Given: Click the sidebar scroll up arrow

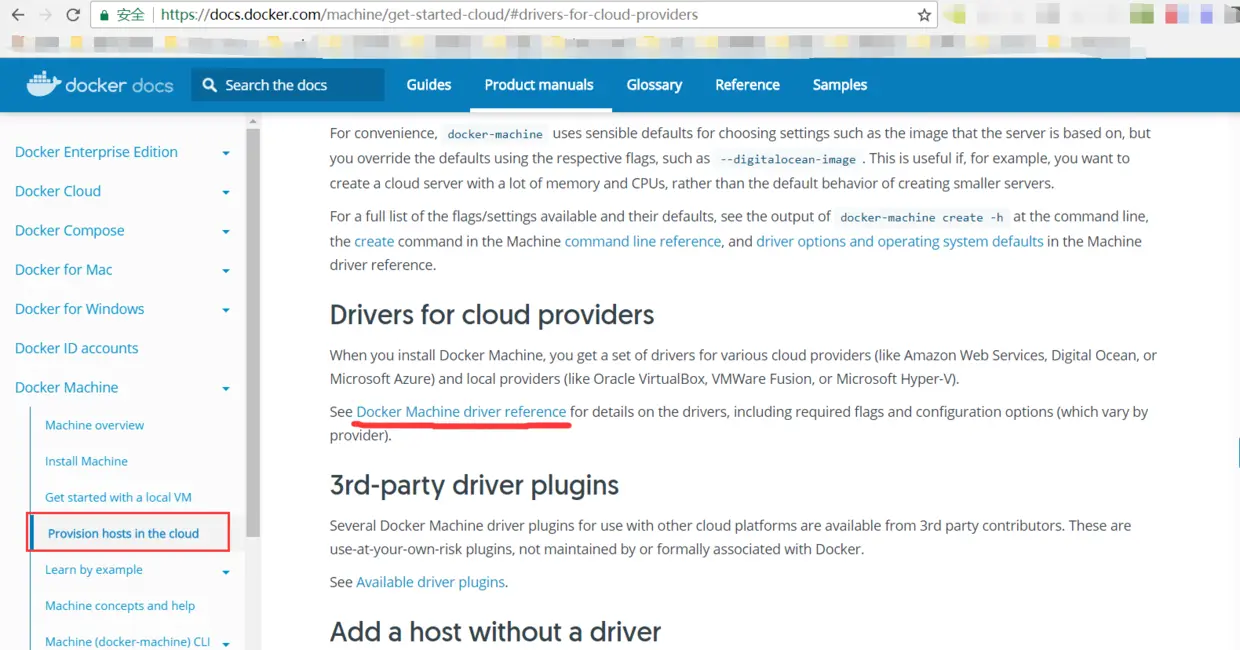Looking at the screenshot, I should [x=253, y=122].
